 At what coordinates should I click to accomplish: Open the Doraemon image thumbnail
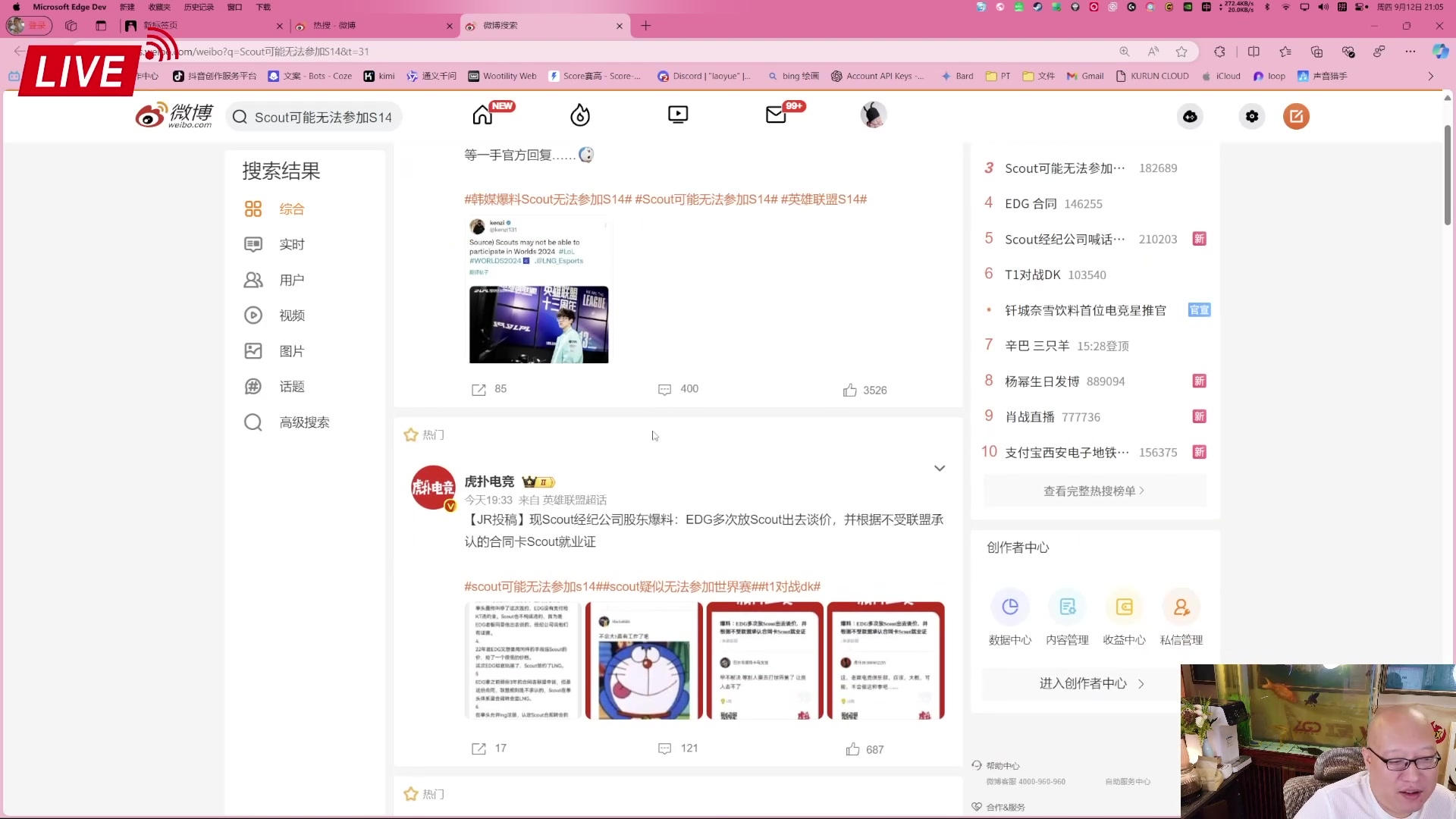[644, 661]
